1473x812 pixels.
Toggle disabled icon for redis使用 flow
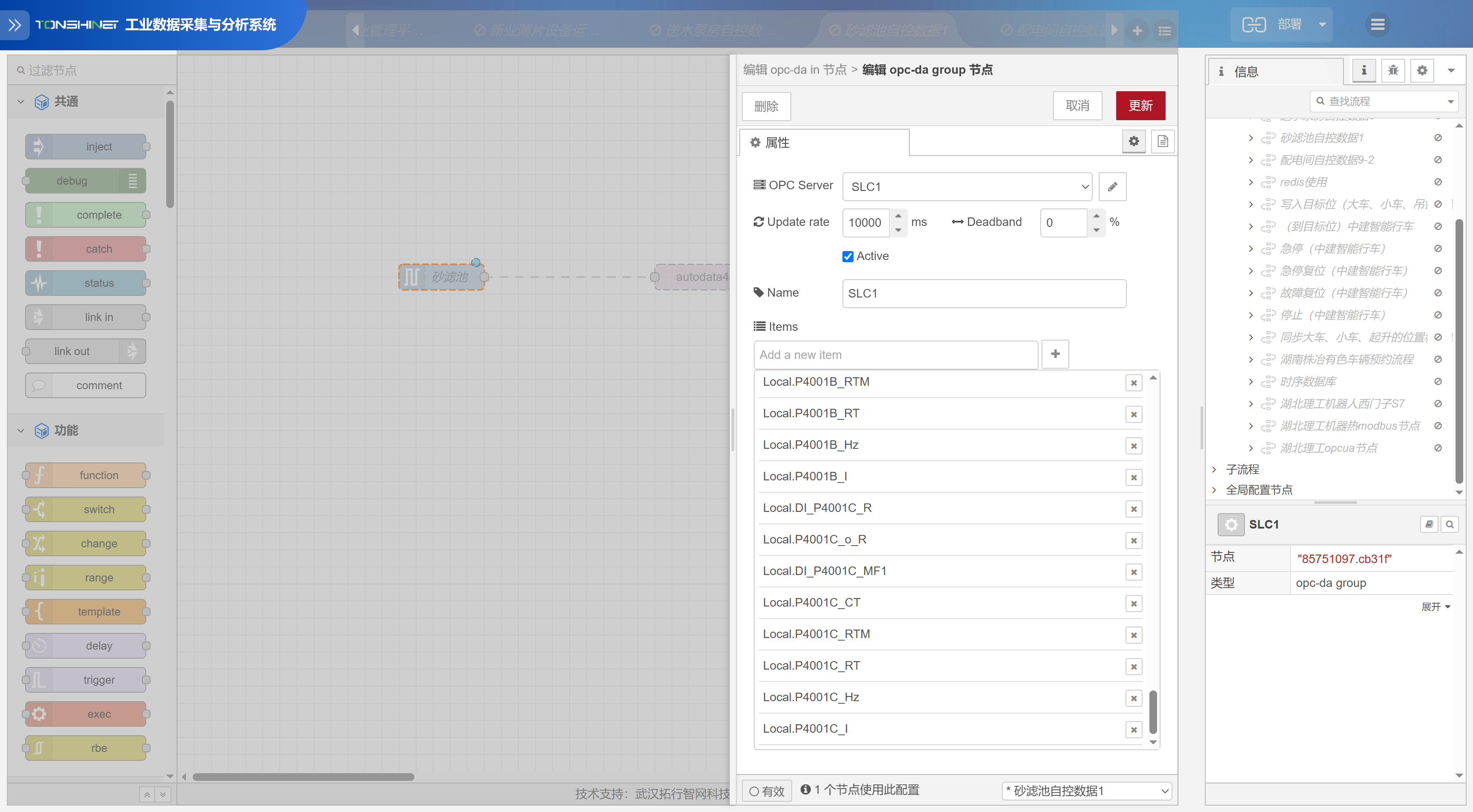coord(1438,182)
